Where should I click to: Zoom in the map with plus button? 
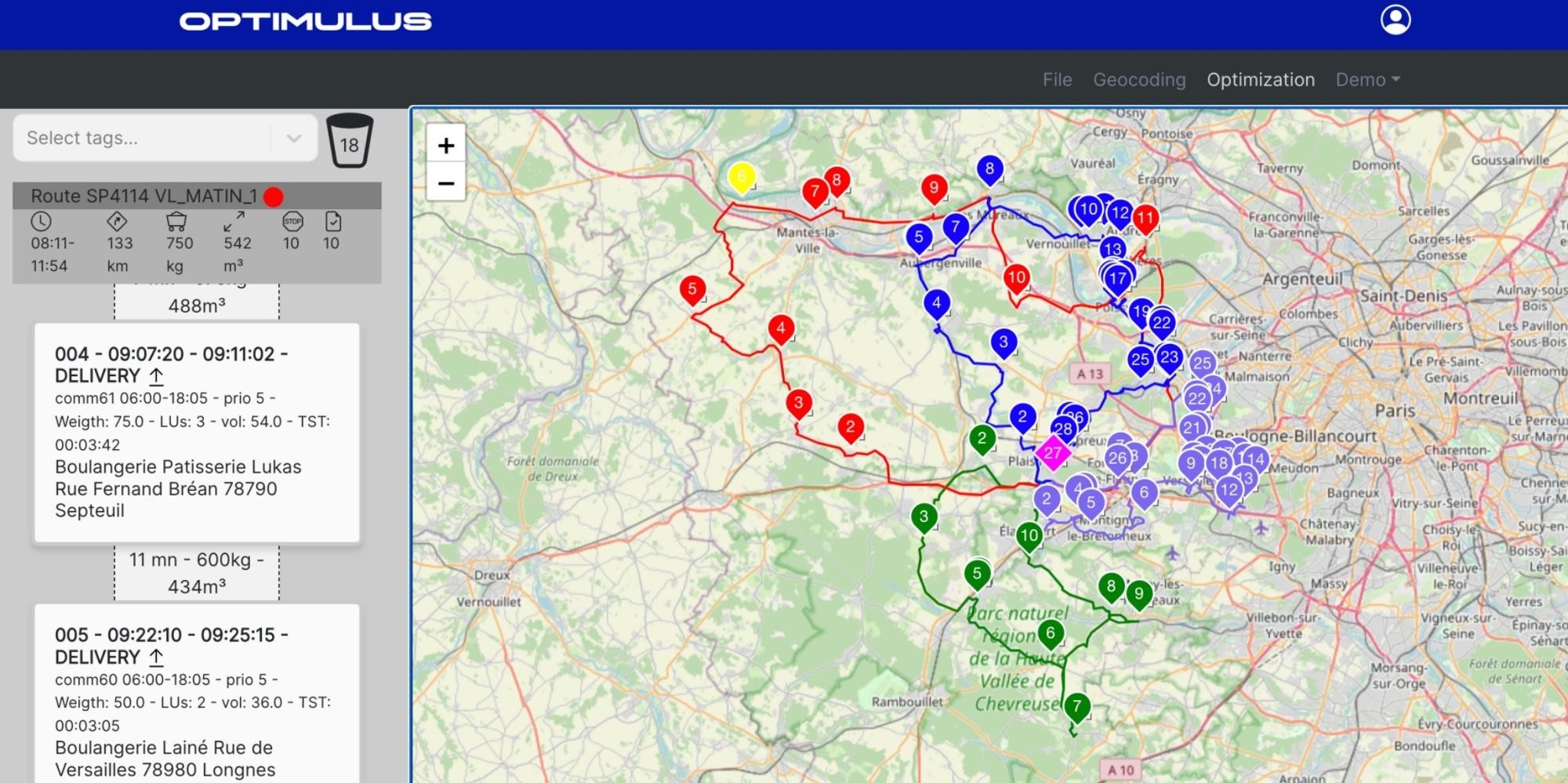coord(446,145)
